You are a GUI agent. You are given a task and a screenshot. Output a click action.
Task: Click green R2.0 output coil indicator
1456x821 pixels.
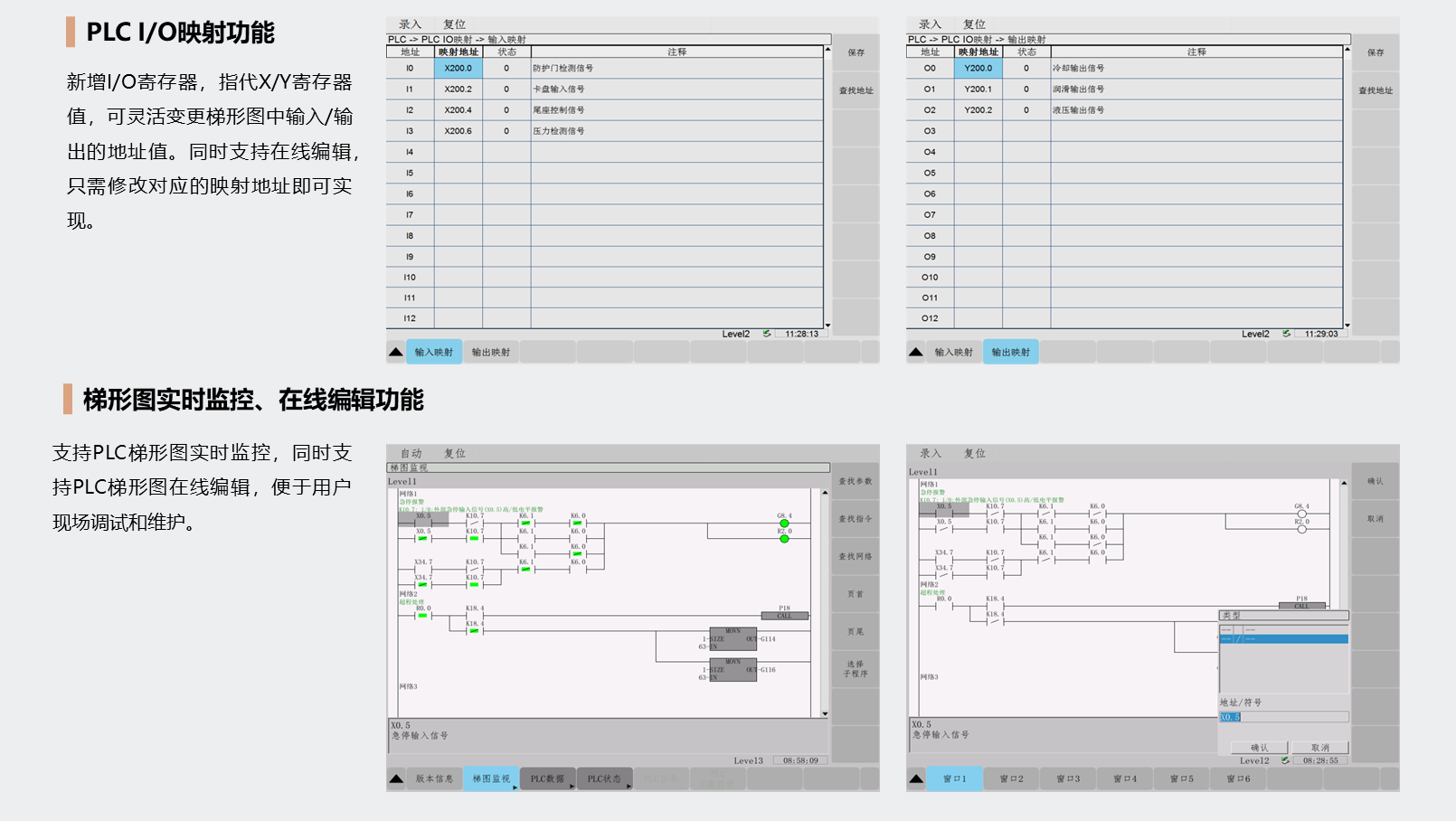[x=784, y=539]
